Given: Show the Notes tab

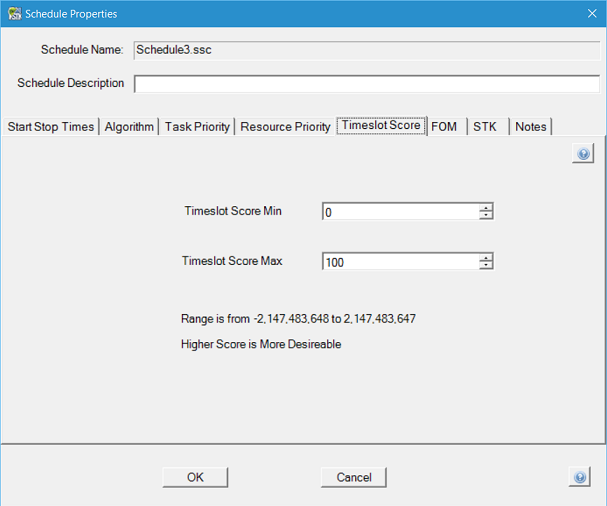Looking at the screenshot, I should (x=531, y=127).
